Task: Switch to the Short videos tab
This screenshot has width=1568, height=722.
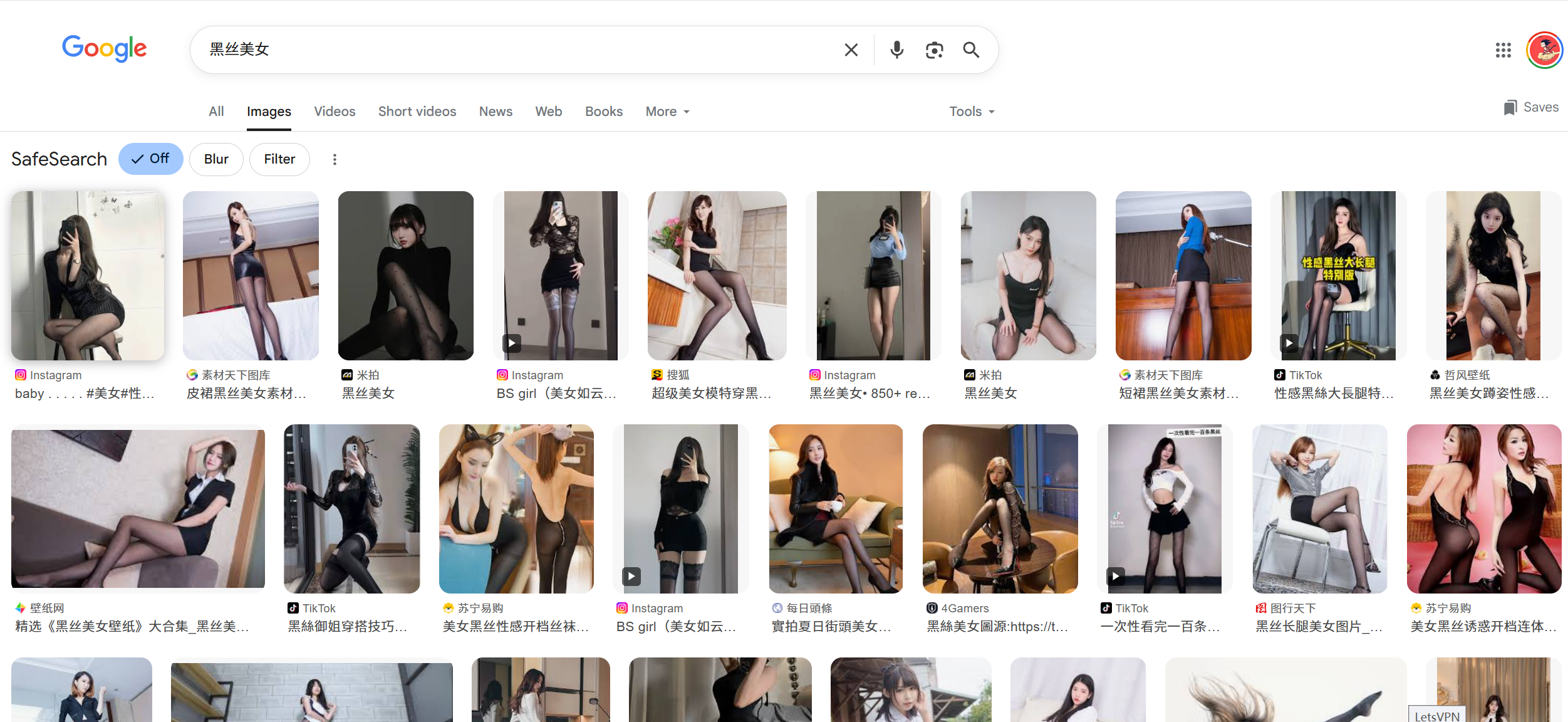Action: coord(417,112)
